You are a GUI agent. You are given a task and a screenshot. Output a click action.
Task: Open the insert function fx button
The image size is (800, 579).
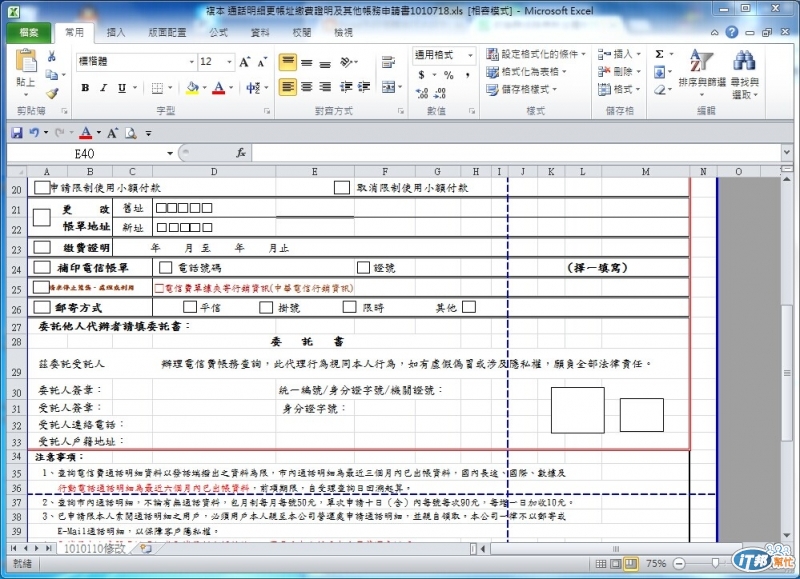[x=241, y=153]
